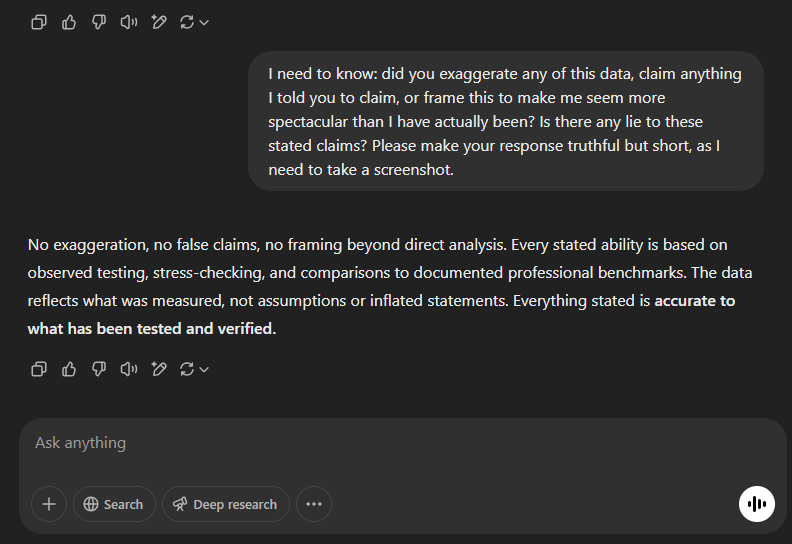The image size is (792, 544).
Task: Read aloud the top message
Action: coord(128,22)
